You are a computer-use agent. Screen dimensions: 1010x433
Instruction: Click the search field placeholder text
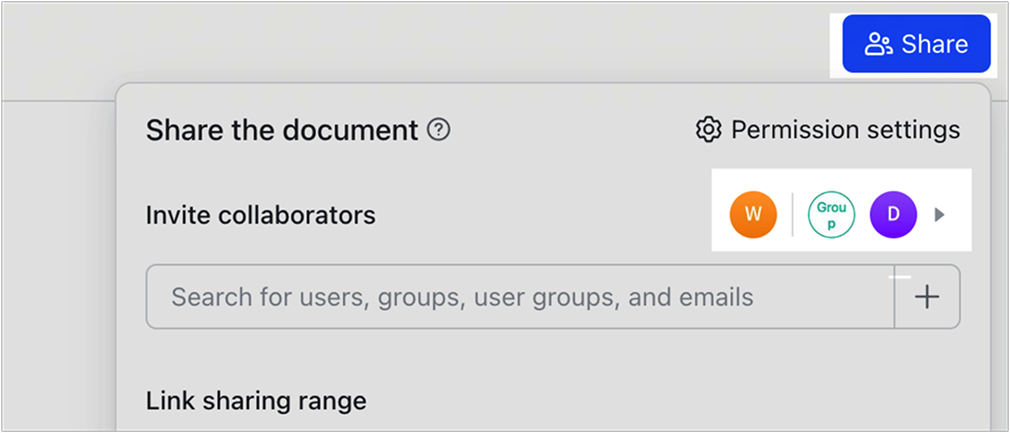(x=462, y=297)
